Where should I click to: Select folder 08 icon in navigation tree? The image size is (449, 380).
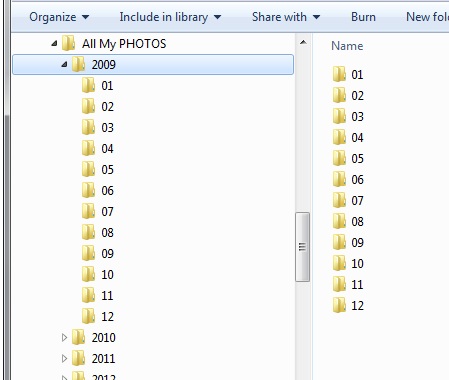coord(89,232)
